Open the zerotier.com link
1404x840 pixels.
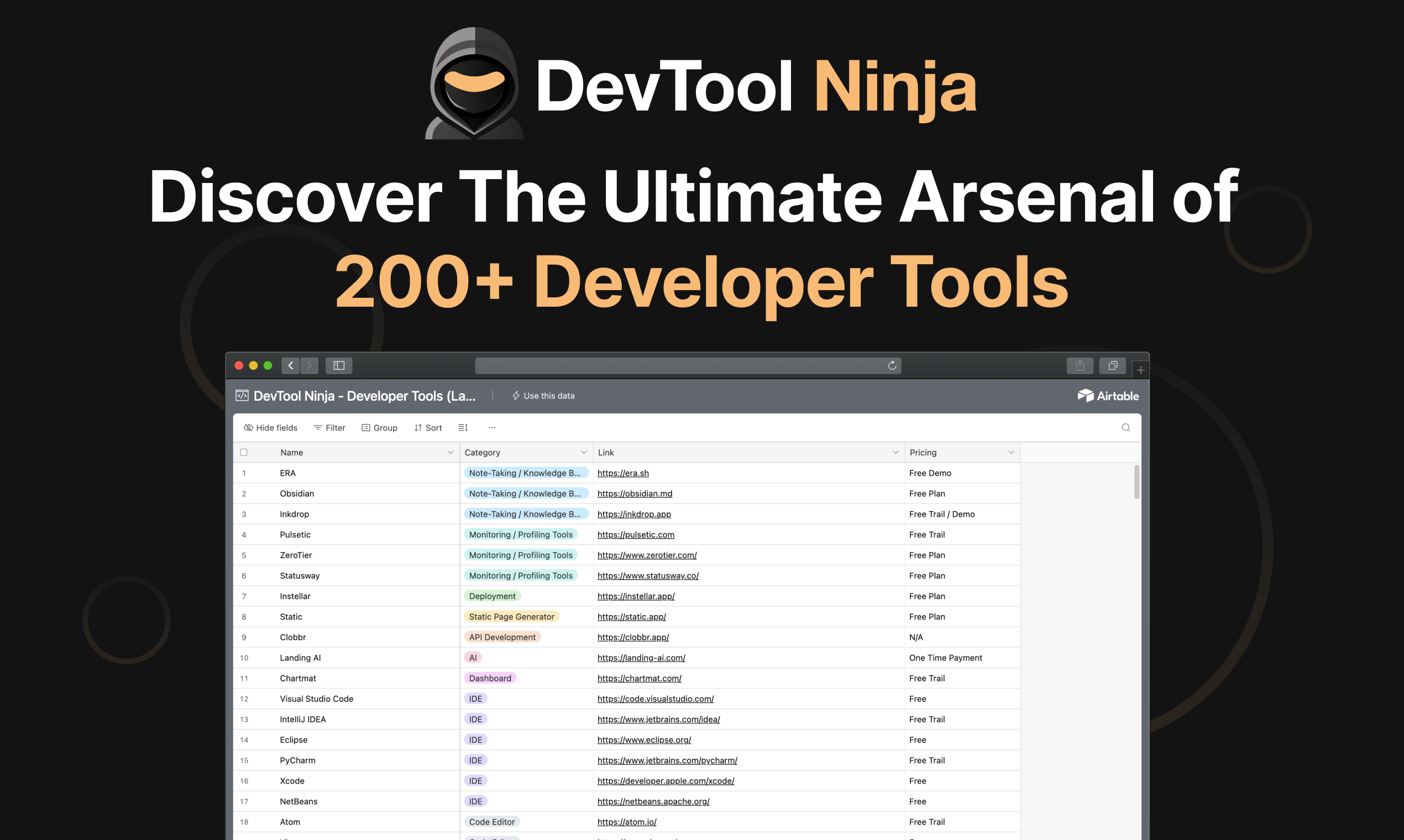(x=647, y=555)
